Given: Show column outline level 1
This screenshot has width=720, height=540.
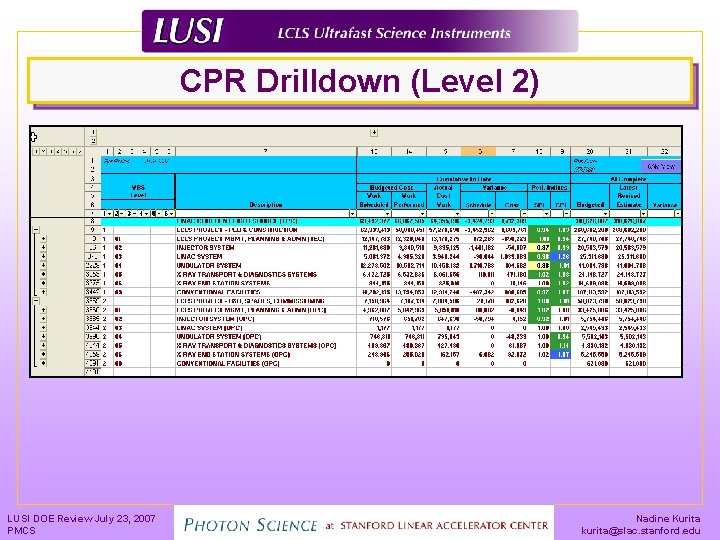Looking at the screenshot, I should point(94,133).
